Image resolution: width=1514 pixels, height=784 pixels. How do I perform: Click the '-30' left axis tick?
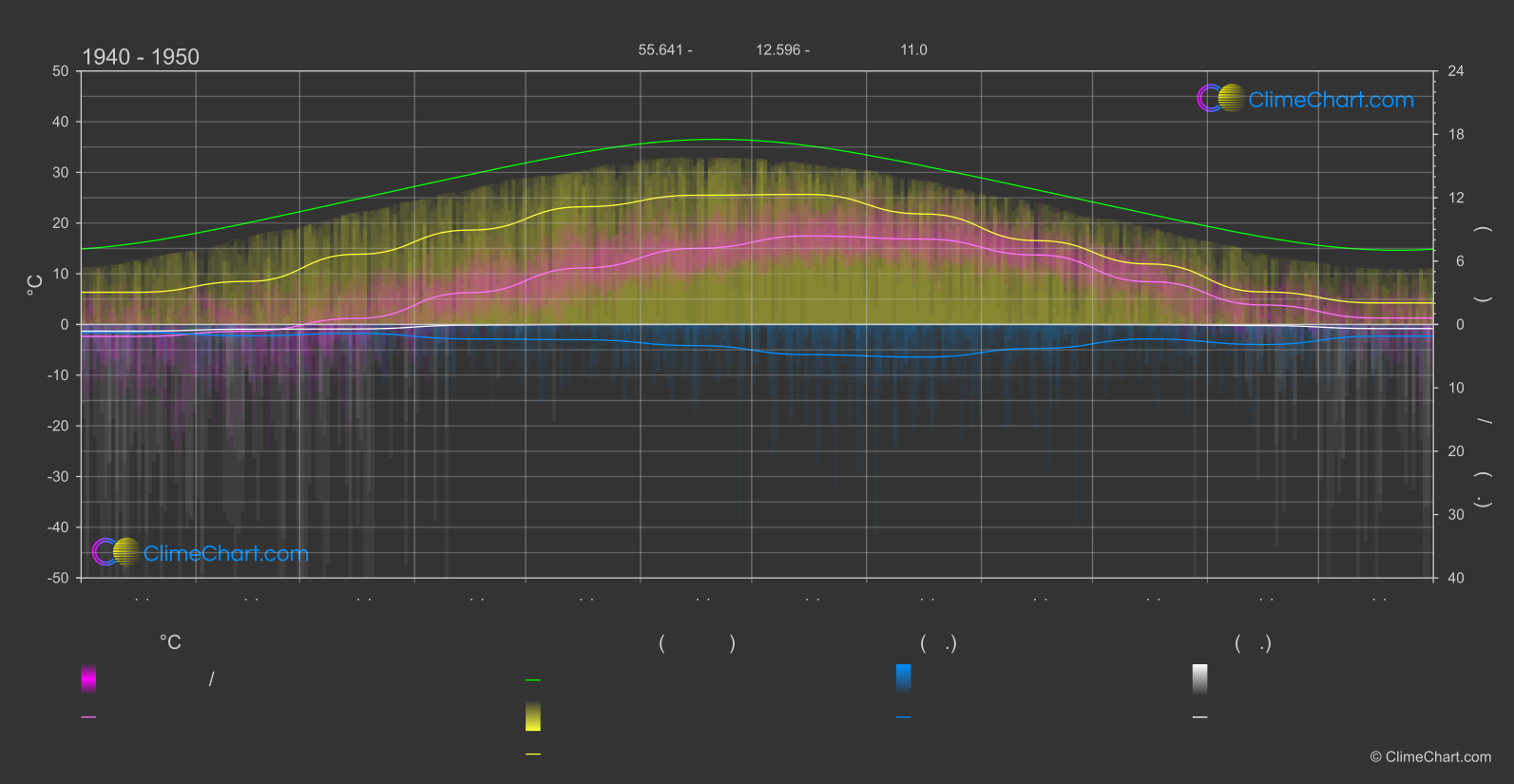(59, 477)
